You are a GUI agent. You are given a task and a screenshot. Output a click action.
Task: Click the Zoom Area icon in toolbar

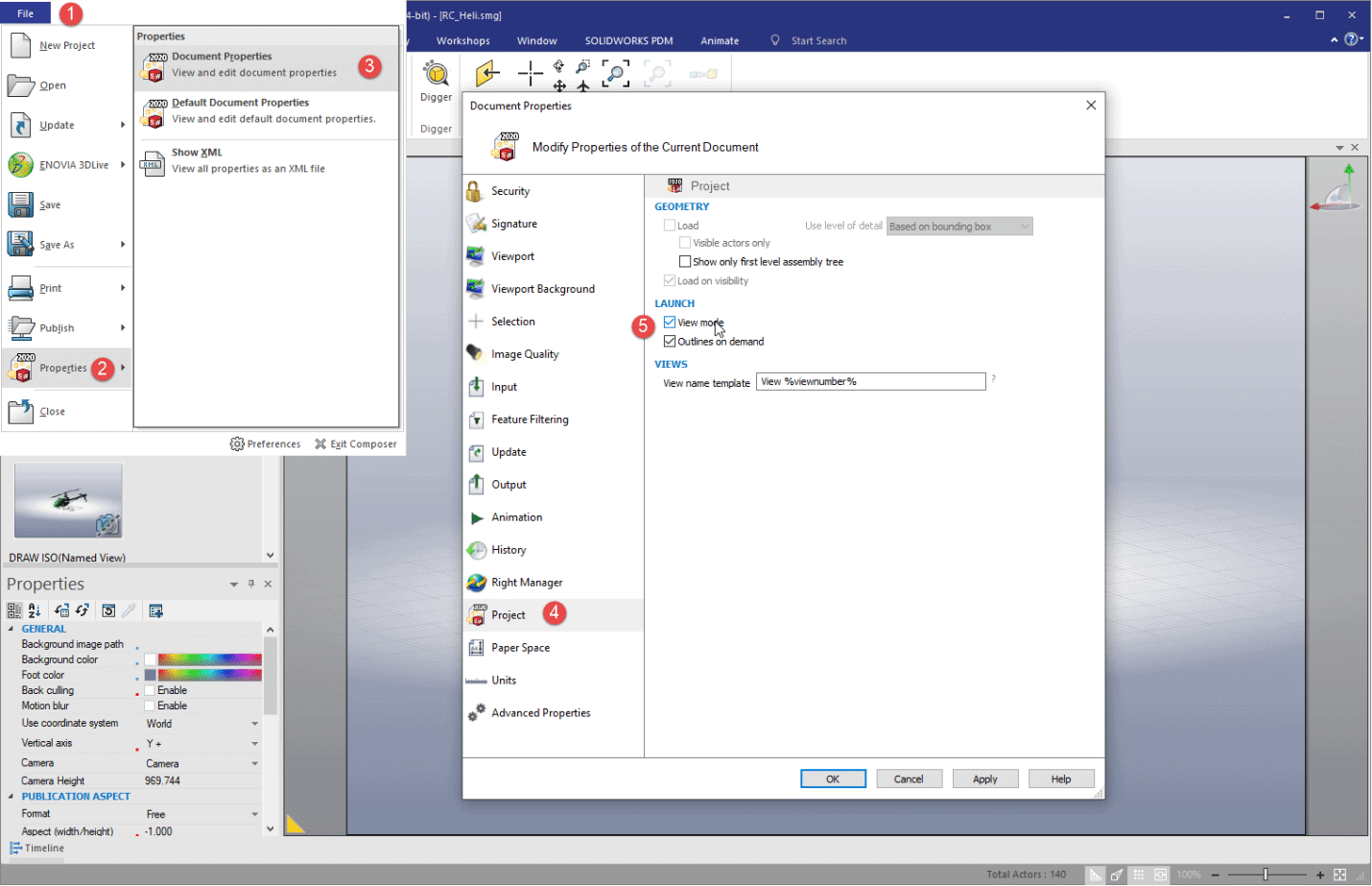tap(615, 74)
